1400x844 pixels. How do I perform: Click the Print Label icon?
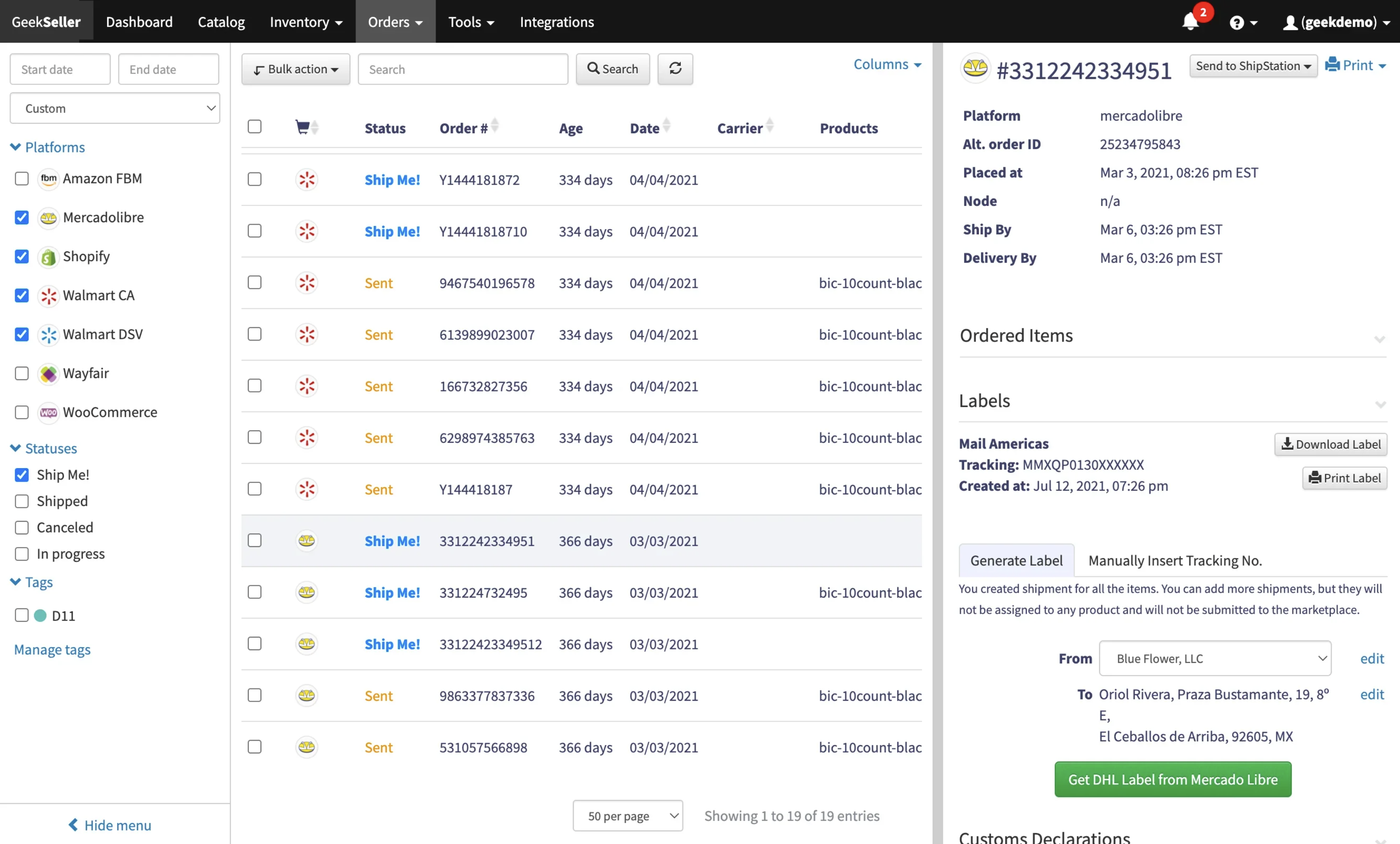point(1344,478)
